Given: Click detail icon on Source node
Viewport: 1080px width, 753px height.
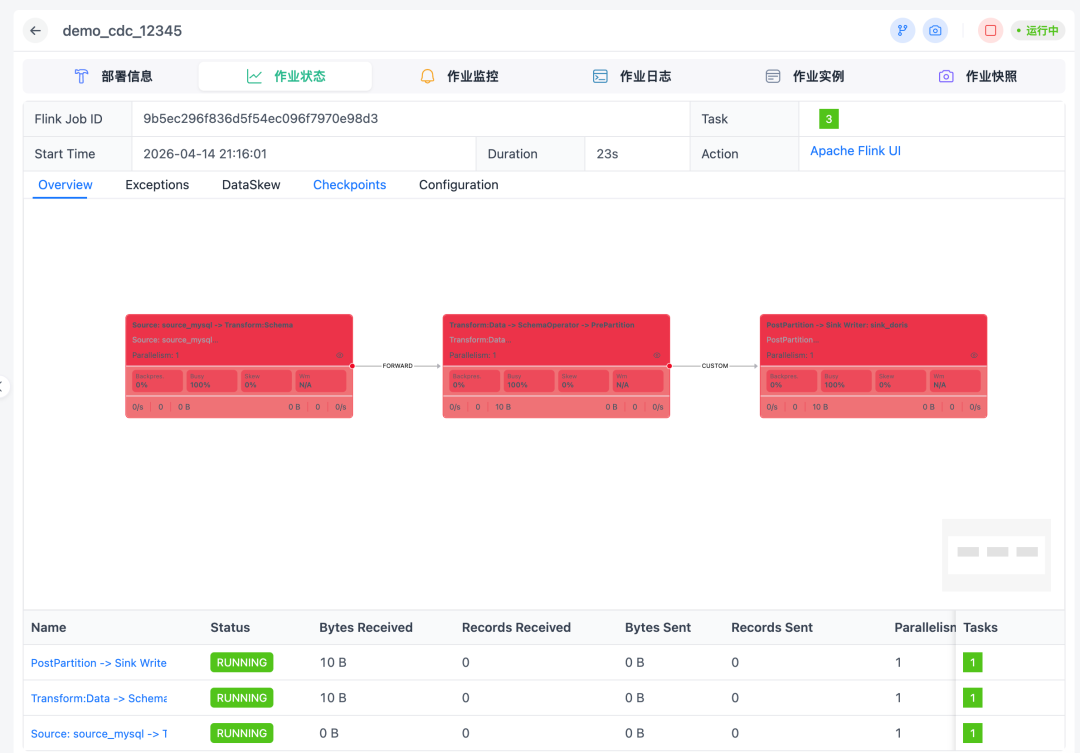Looking at the screenshot, I should tap(340, 355).
